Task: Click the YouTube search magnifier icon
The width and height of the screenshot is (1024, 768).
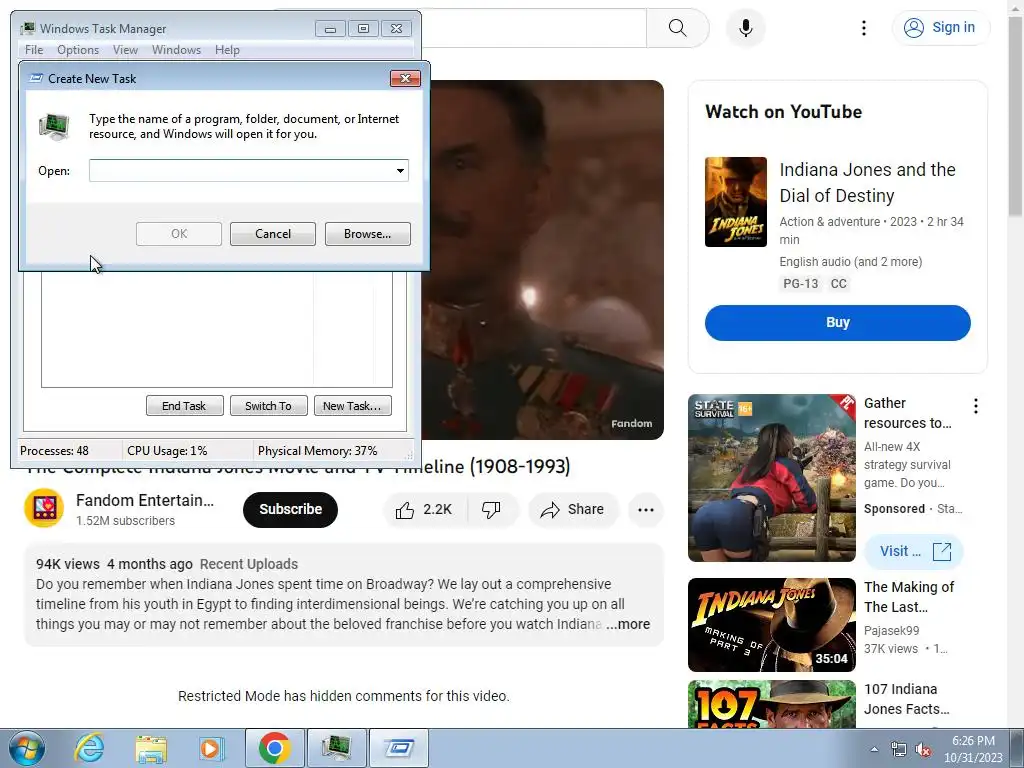Action: (677, 28)
